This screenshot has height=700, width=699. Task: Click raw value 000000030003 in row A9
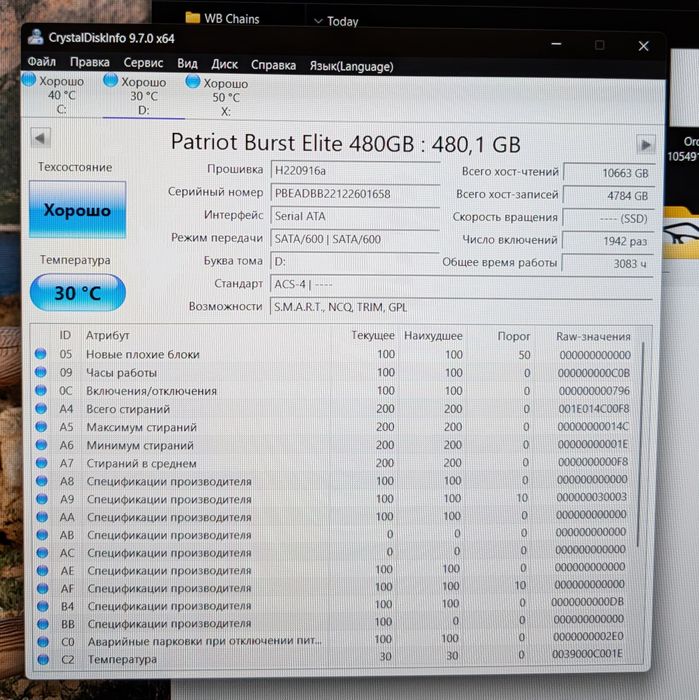click(x=591, y=497)
